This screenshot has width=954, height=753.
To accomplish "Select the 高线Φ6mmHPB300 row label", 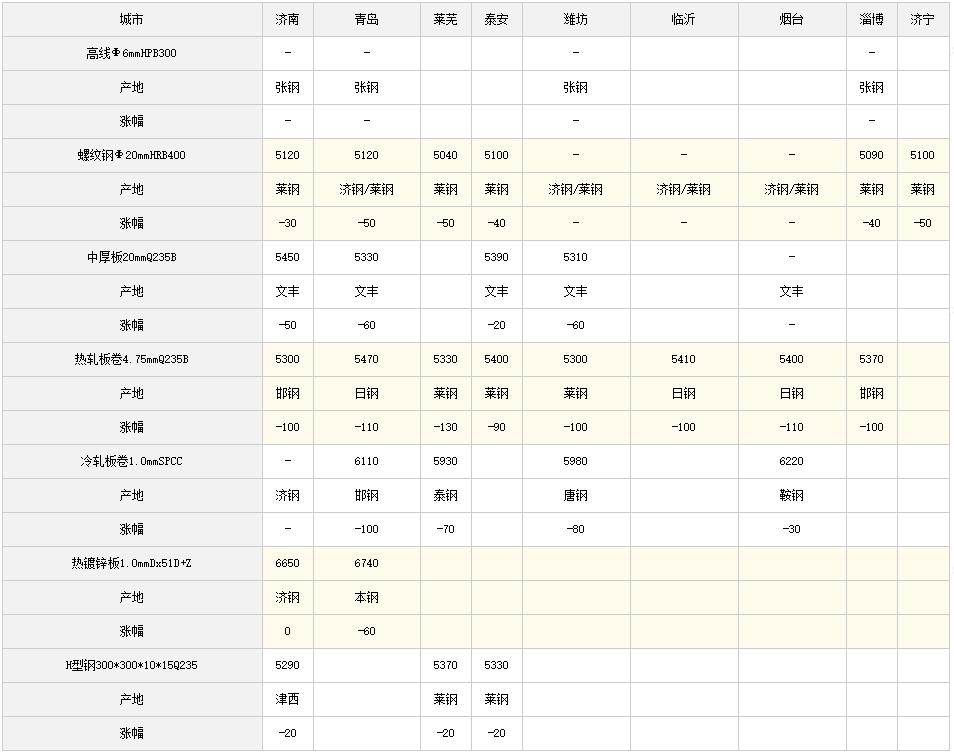I will click(132, 54).
